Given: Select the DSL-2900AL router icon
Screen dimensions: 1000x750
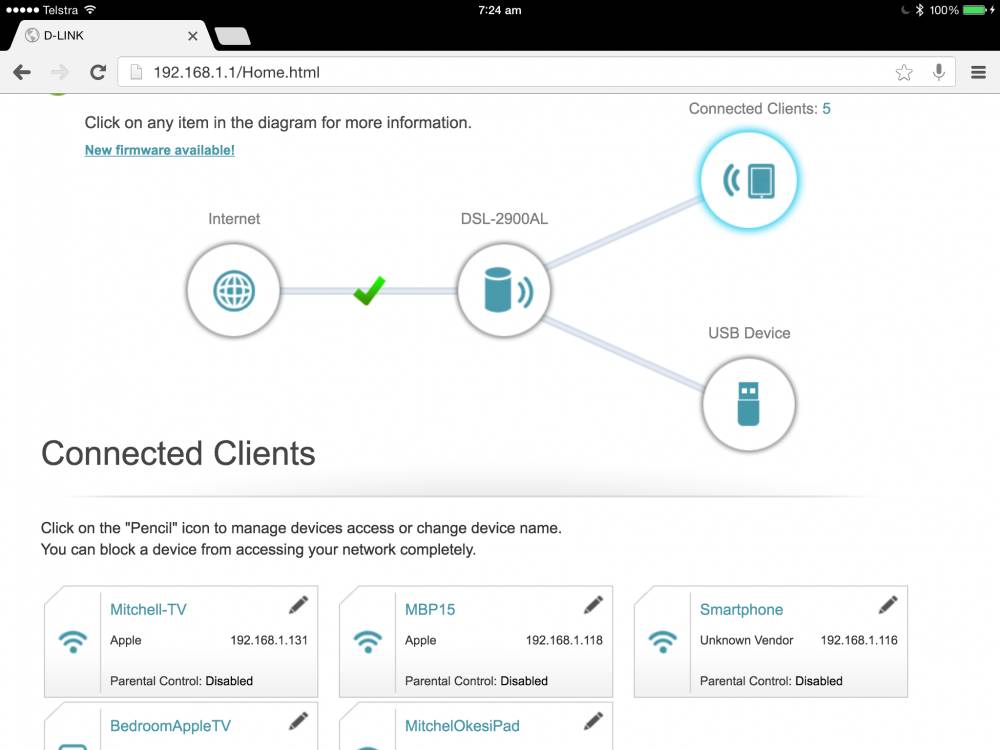Looking at the screenshot, I should (x=504, y=291).
